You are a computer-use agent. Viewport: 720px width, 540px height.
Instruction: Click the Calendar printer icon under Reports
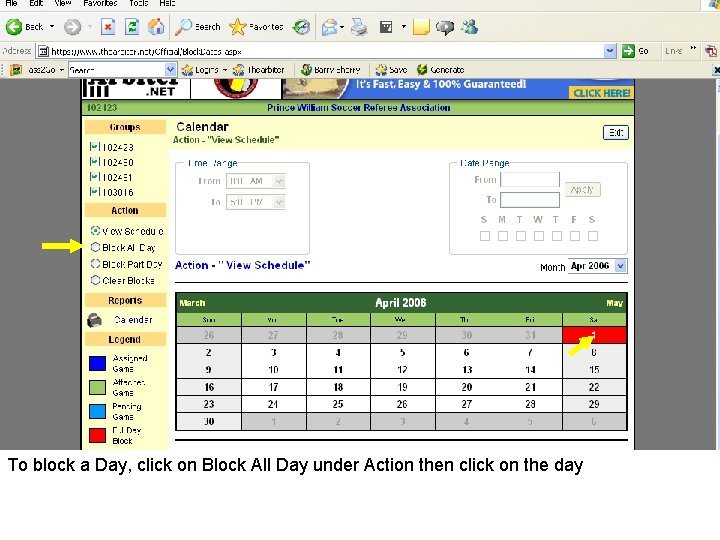[x=95, y=320]
